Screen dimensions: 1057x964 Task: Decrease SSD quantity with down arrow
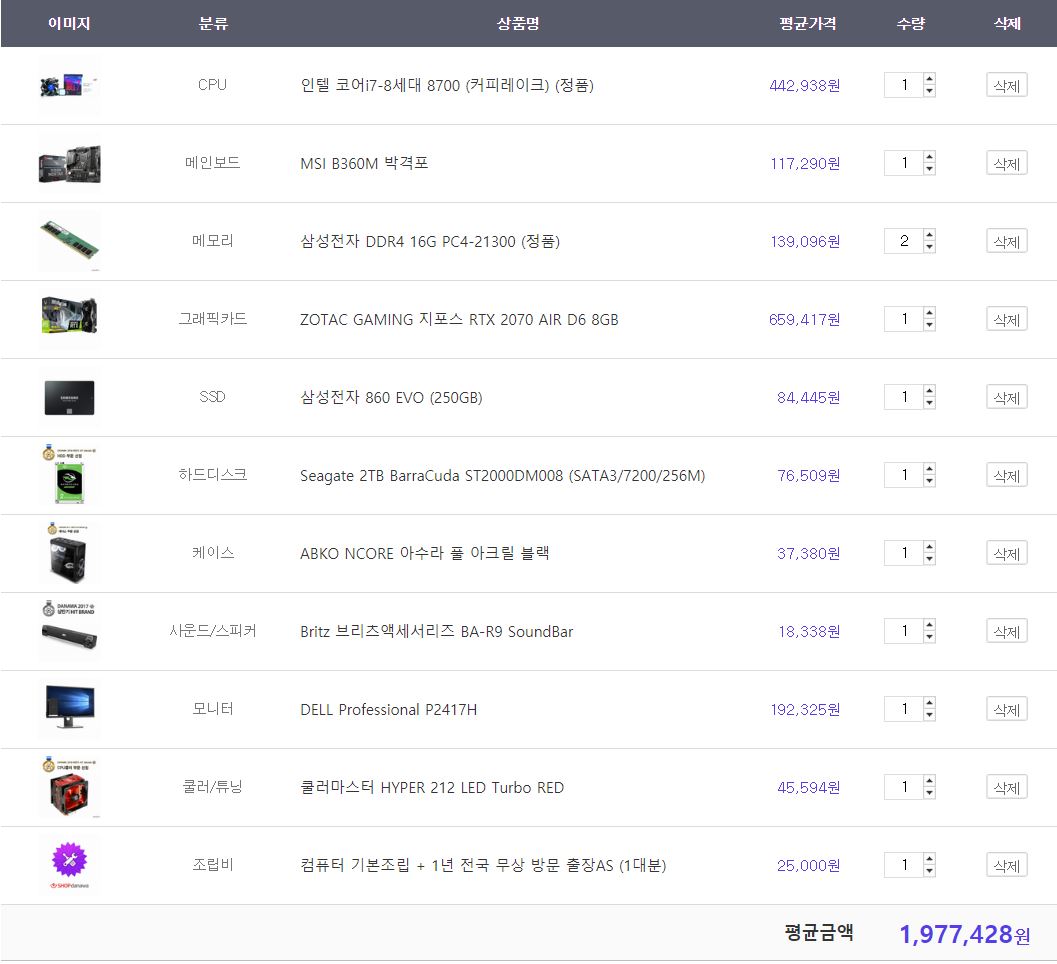click(930, 403)
